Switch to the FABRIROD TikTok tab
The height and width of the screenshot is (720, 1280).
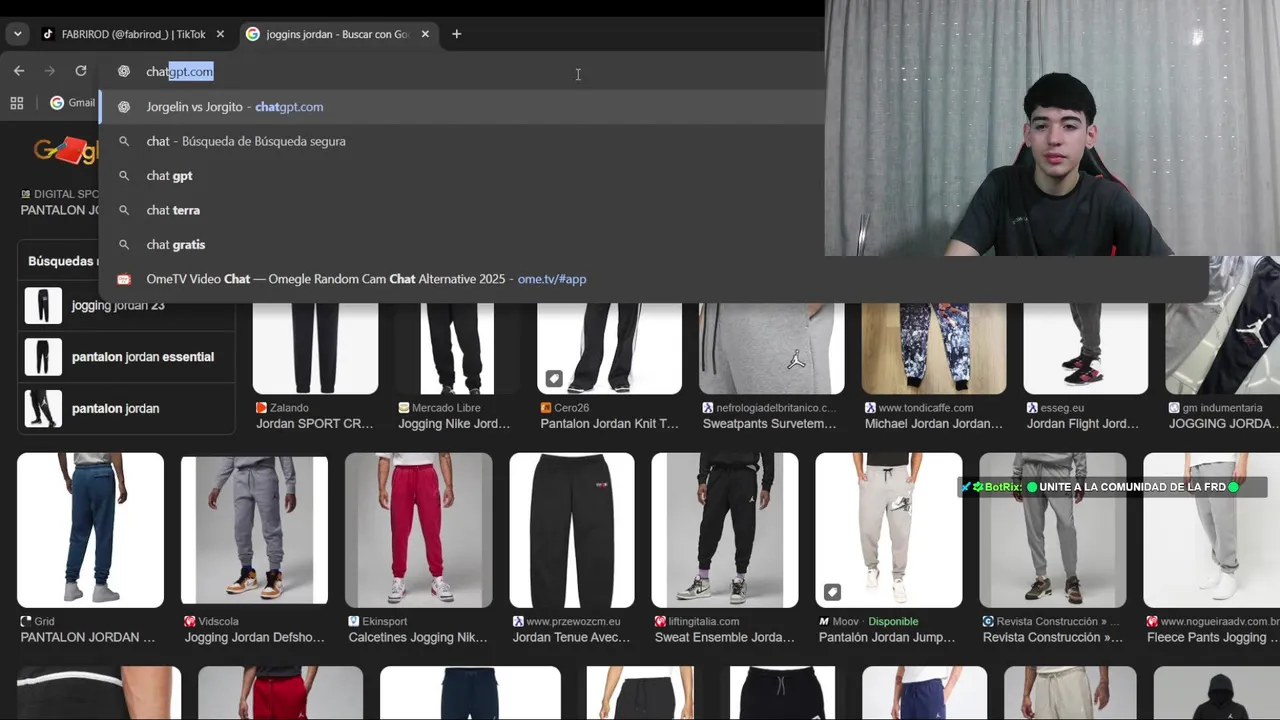[132, 34]
